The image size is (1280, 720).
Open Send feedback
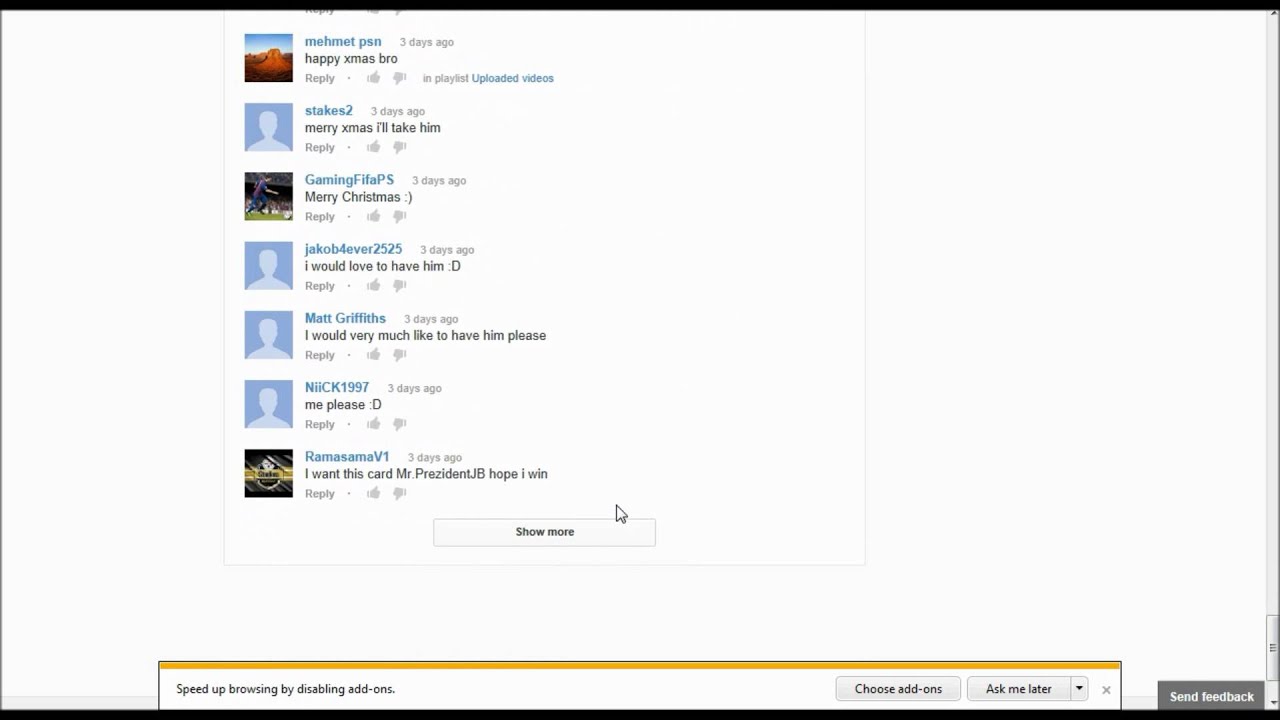(1211, 697)
